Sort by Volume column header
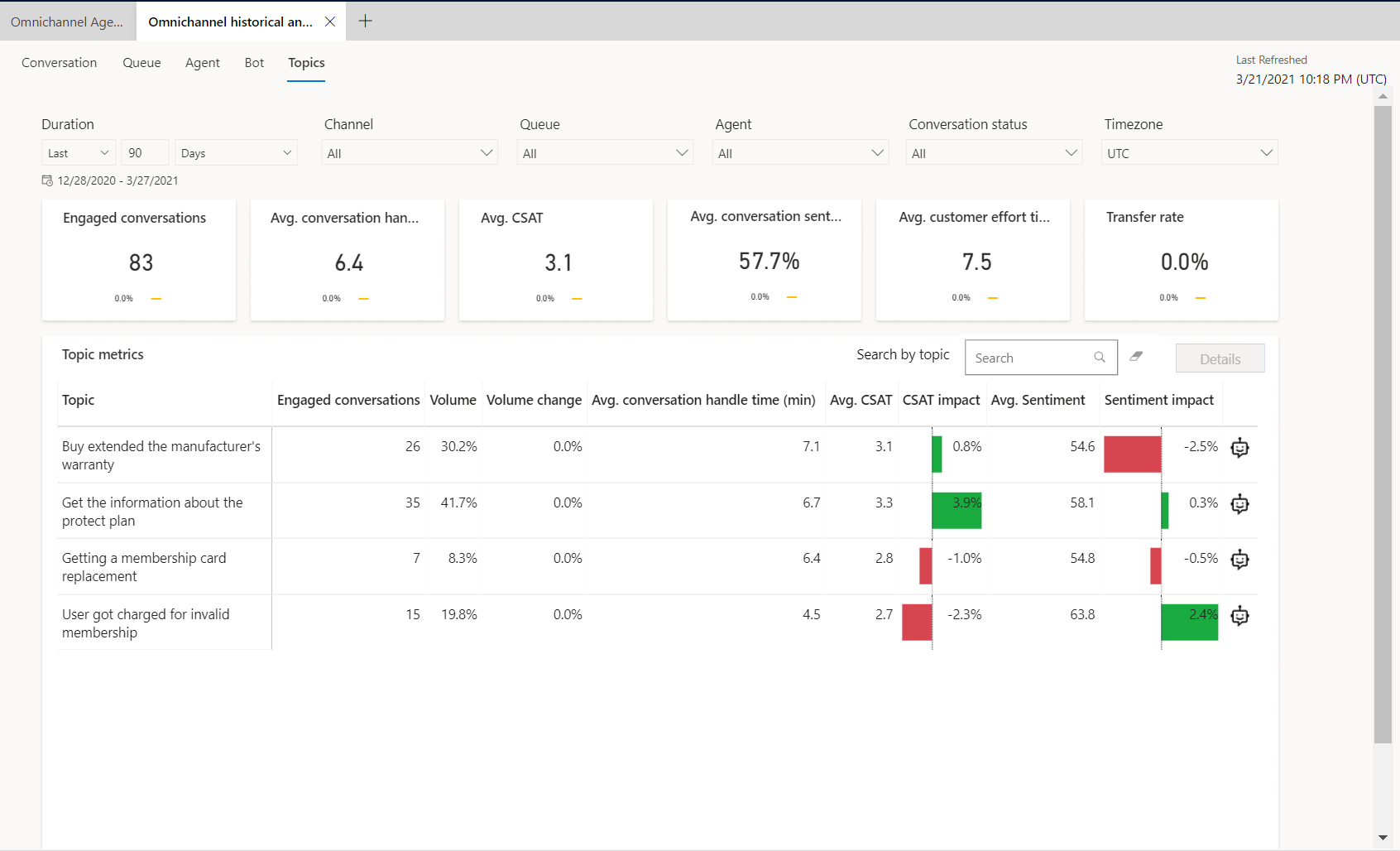Screen dimensions: 1400x851 [x=453, y=400]
